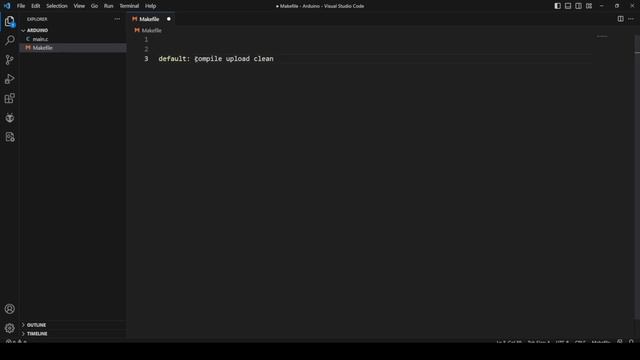Open the Go menu
The height and width of the screenshot is (360, 640).
pyautogui.click(x=94, y=6)
